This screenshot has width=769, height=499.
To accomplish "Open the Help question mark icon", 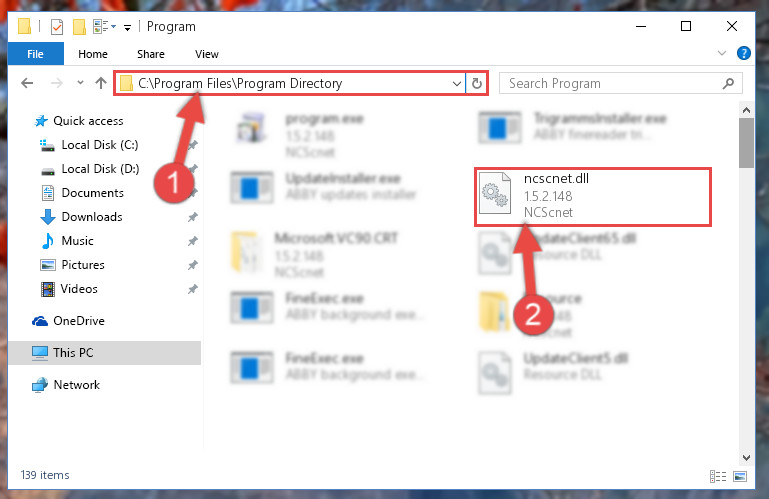I will 743,53.
